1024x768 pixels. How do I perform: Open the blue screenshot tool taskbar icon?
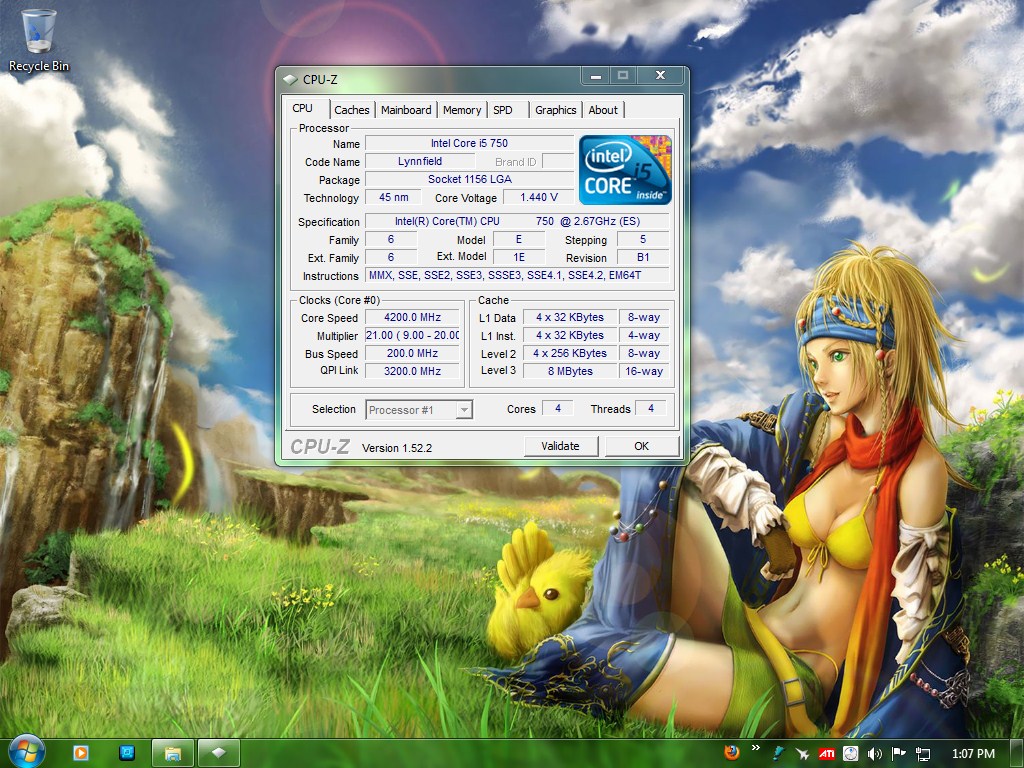127,753
